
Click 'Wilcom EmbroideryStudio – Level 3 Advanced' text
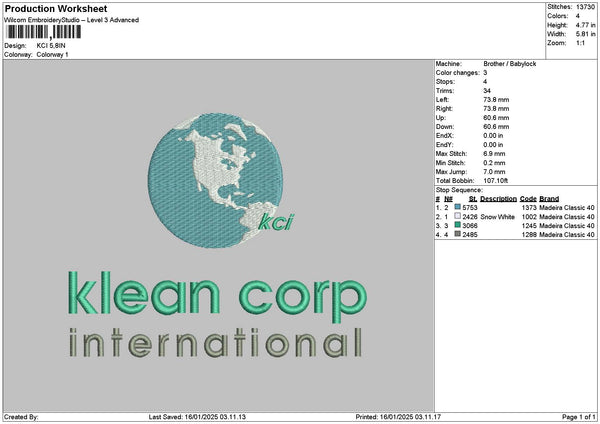[72, 20]
